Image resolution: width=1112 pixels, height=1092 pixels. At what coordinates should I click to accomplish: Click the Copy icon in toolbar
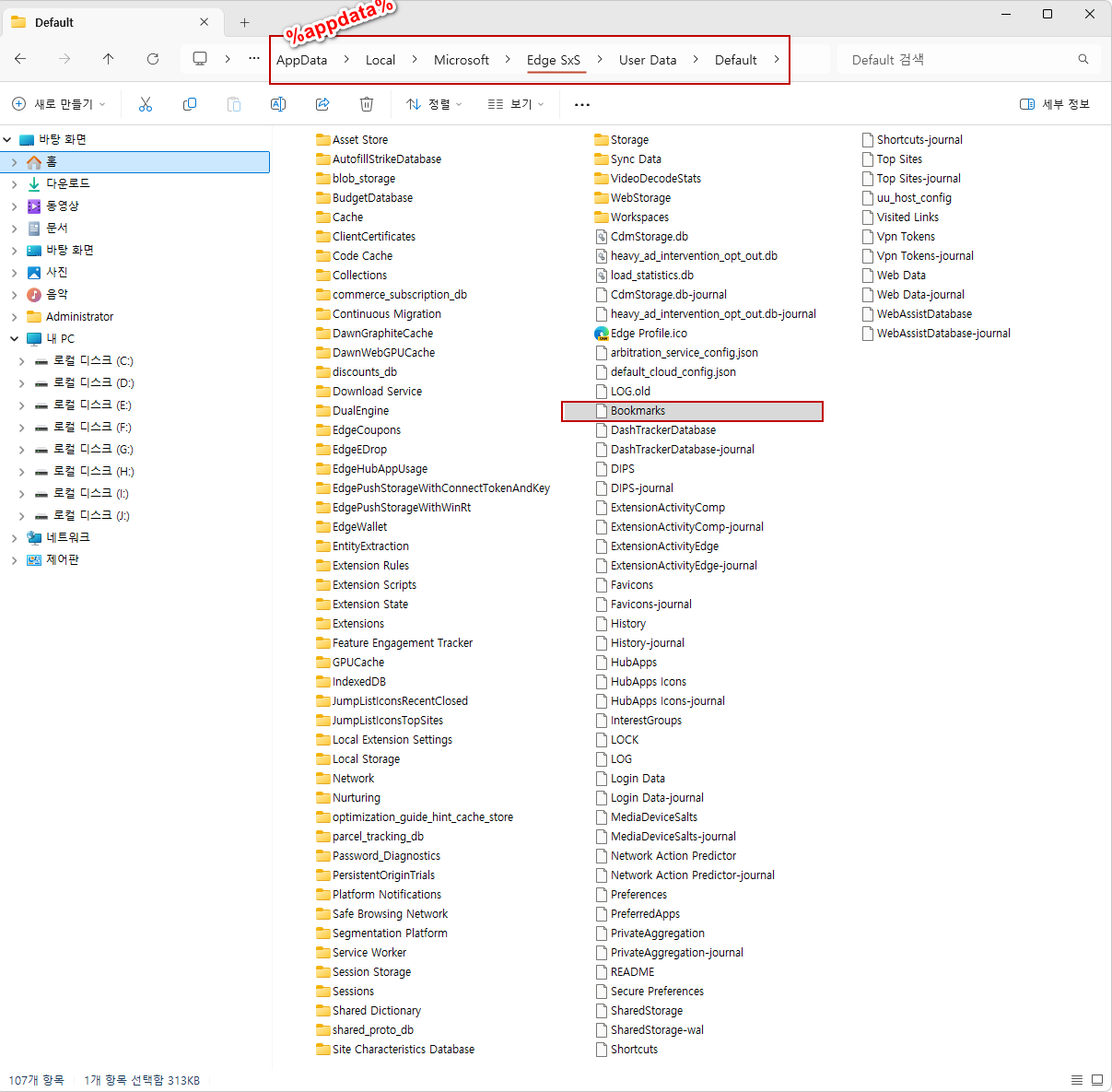click(x=190, y=104)
